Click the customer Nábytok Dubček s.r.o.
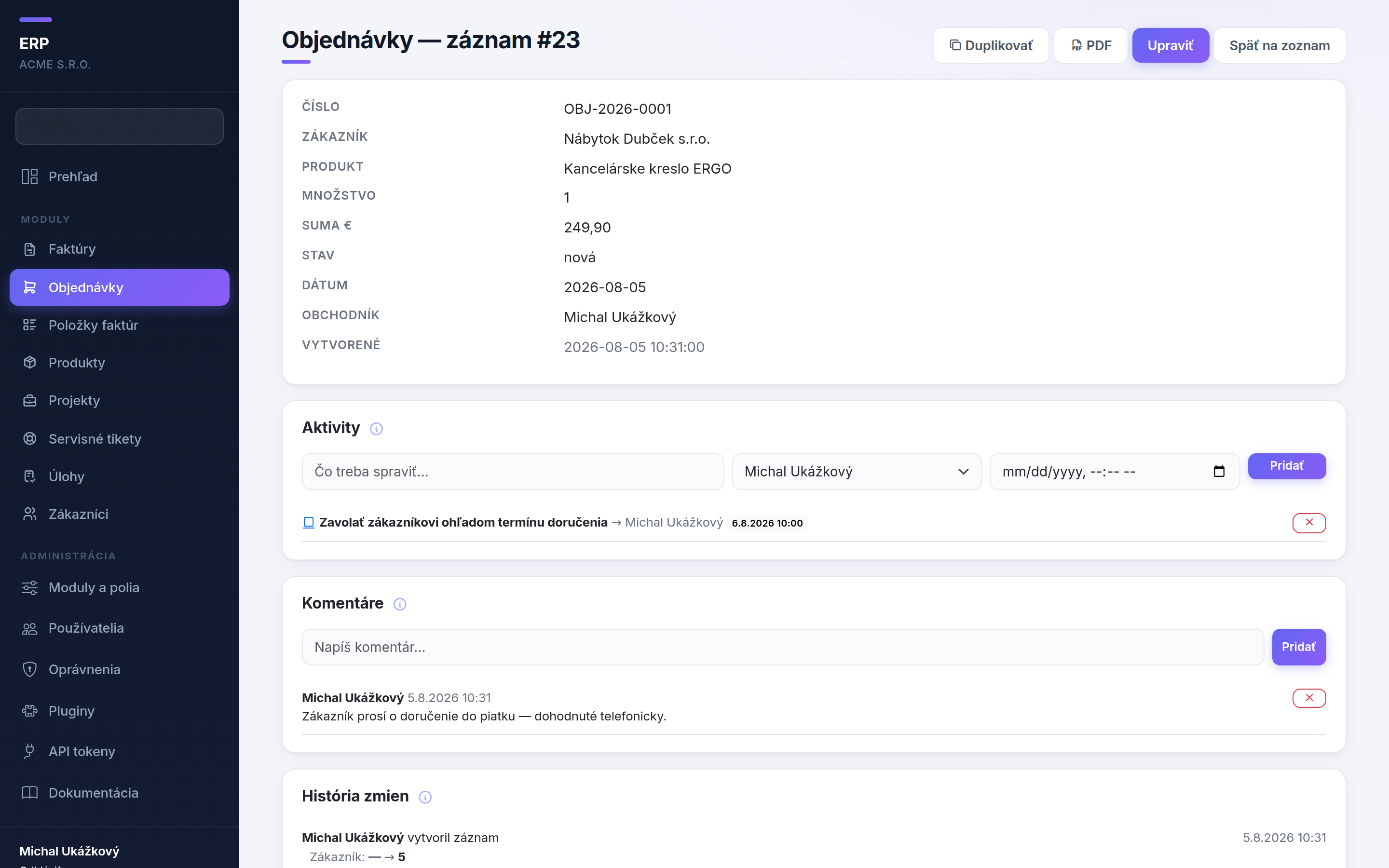Viewport: 1389px width, 868px height. (x=637, y=139)
